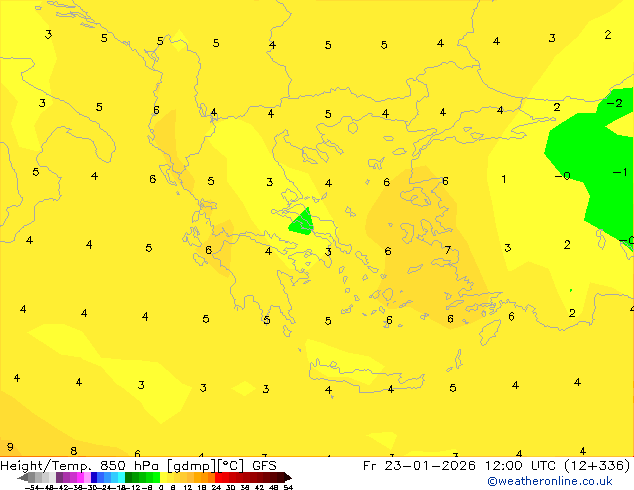Pick the dark purple legend swatch
The width and height of the screenshot is (634, 490).
tap(59, 478)
